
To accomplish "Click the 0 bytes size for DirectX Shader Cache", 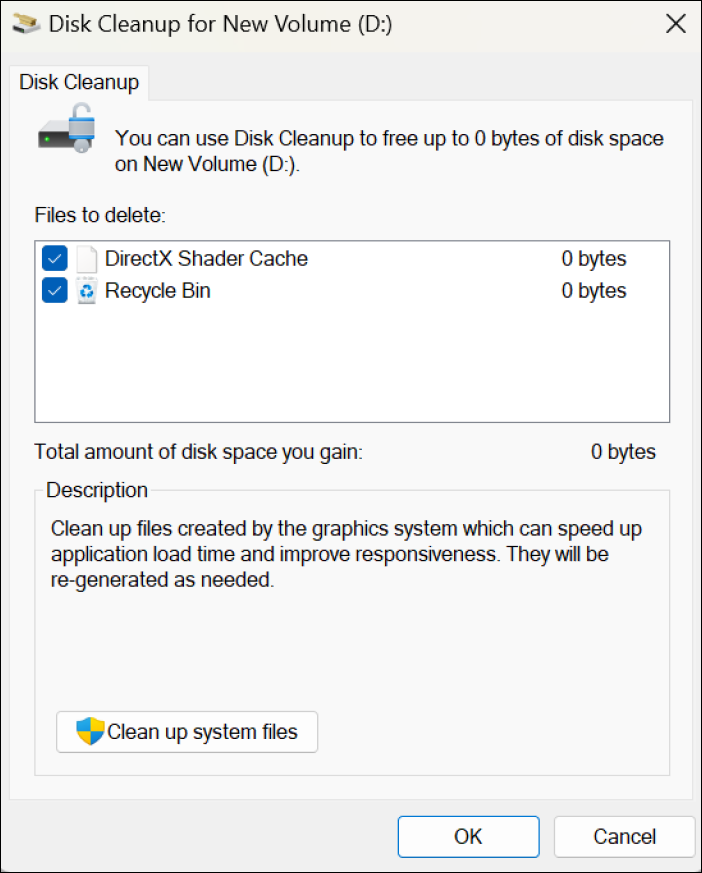I will coord(593,259).
